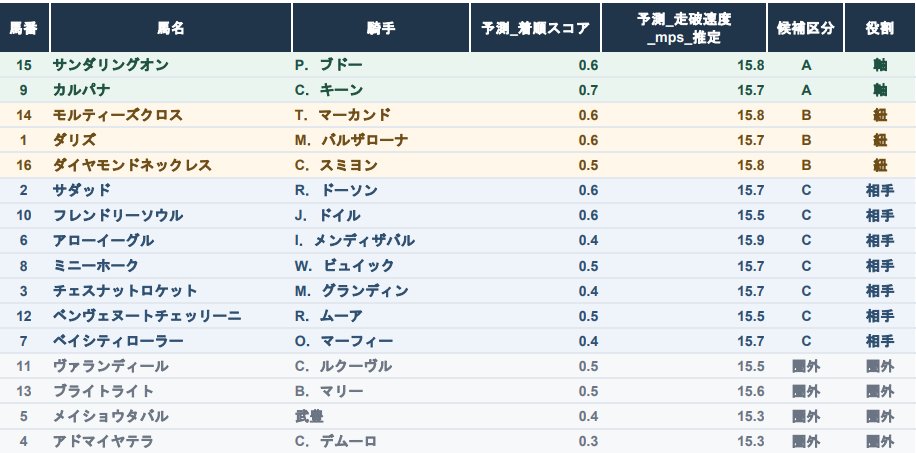Click horse number 14
This screenshot has width=916, height=453.
24,115
